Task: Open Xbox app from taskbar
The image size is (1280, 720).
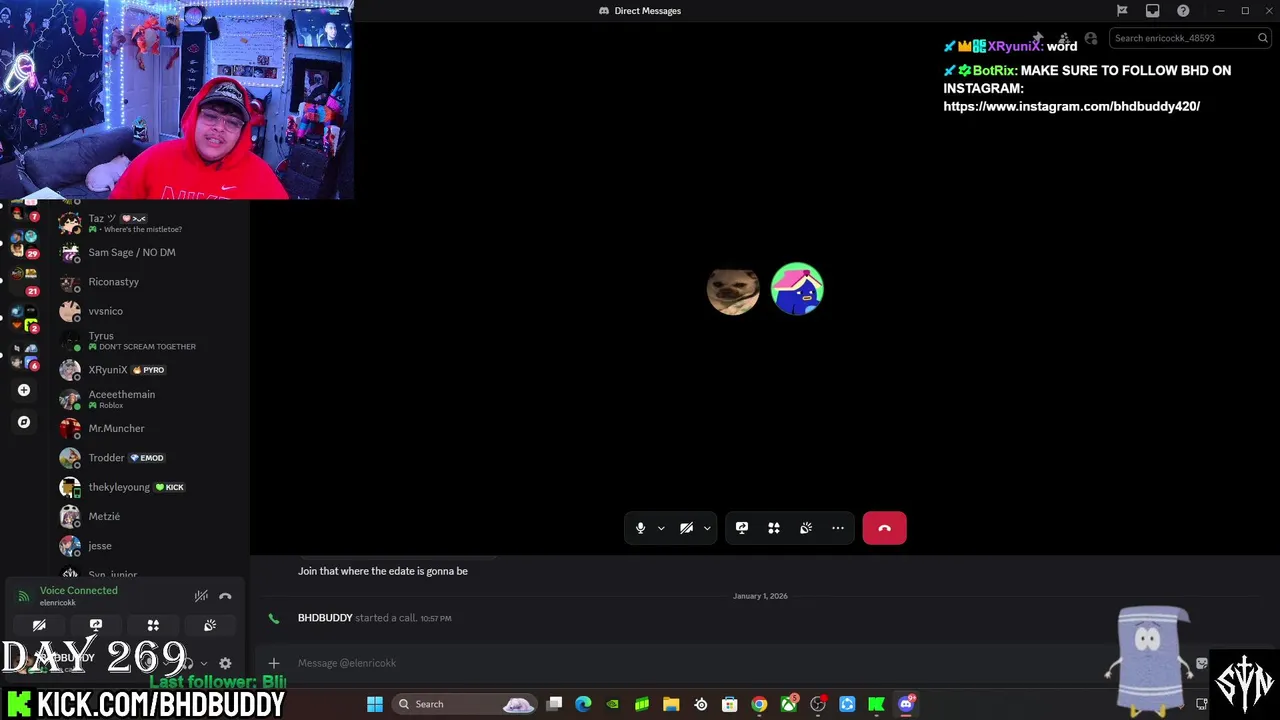Action: [789, 704]
